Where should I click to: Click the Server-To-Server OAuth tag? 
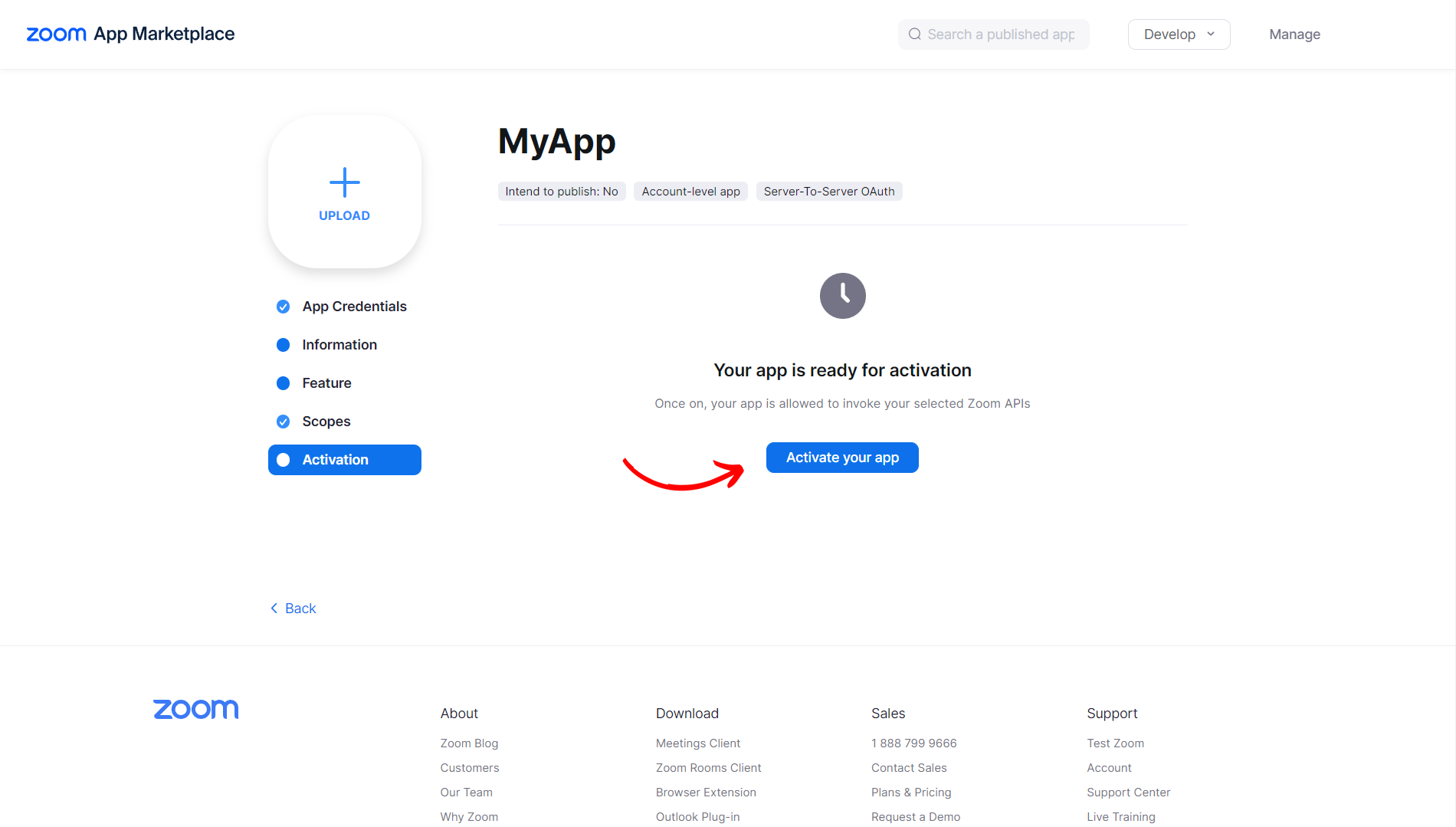tap(829, 192)
